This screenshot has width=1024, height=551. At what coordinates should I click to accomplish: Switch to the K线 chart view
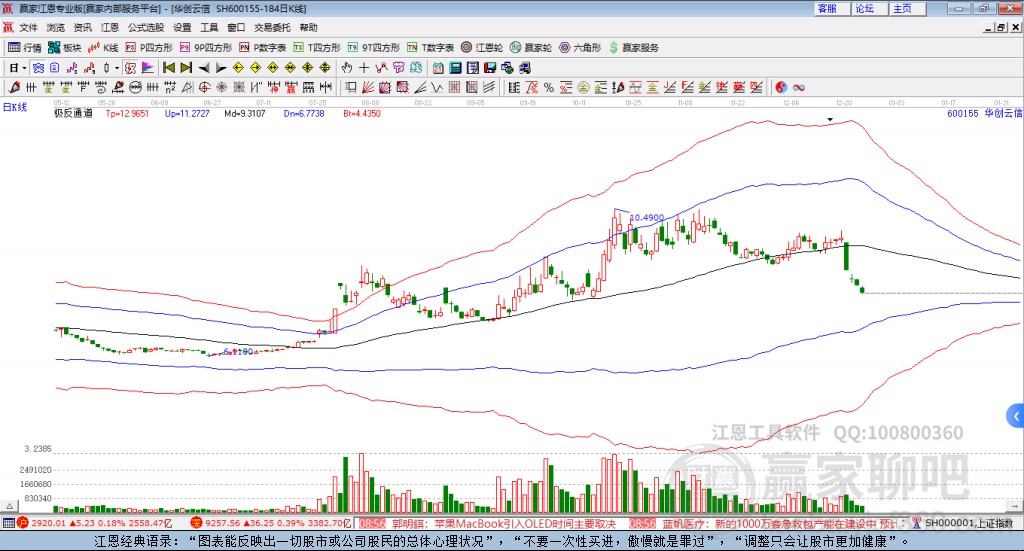pyautogui.click(x=103, y=48)
